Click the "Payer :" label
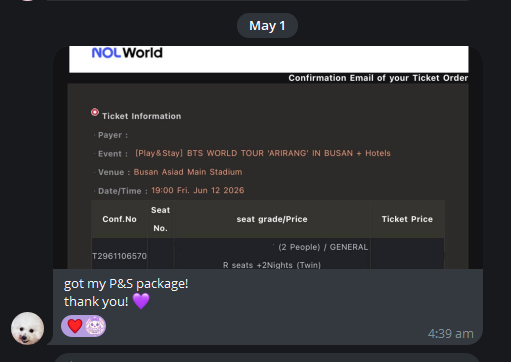Viewport: 511px width, 362px height. click(113, 135)
